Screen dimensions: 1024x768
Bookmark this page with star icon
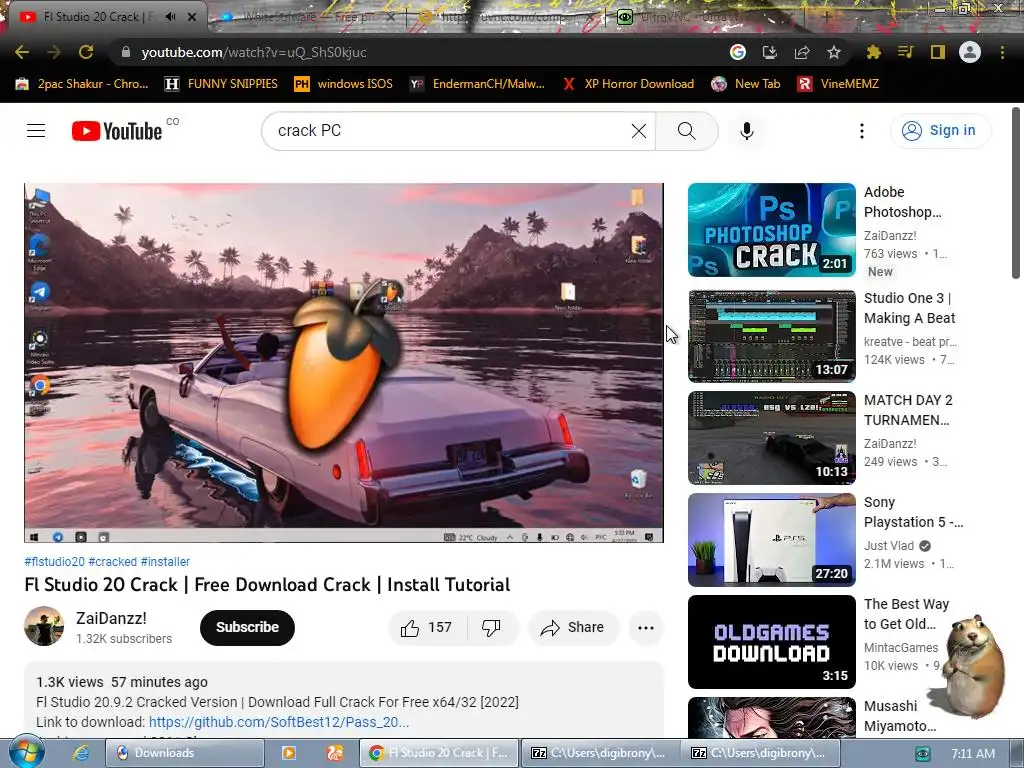coord(834,52)
